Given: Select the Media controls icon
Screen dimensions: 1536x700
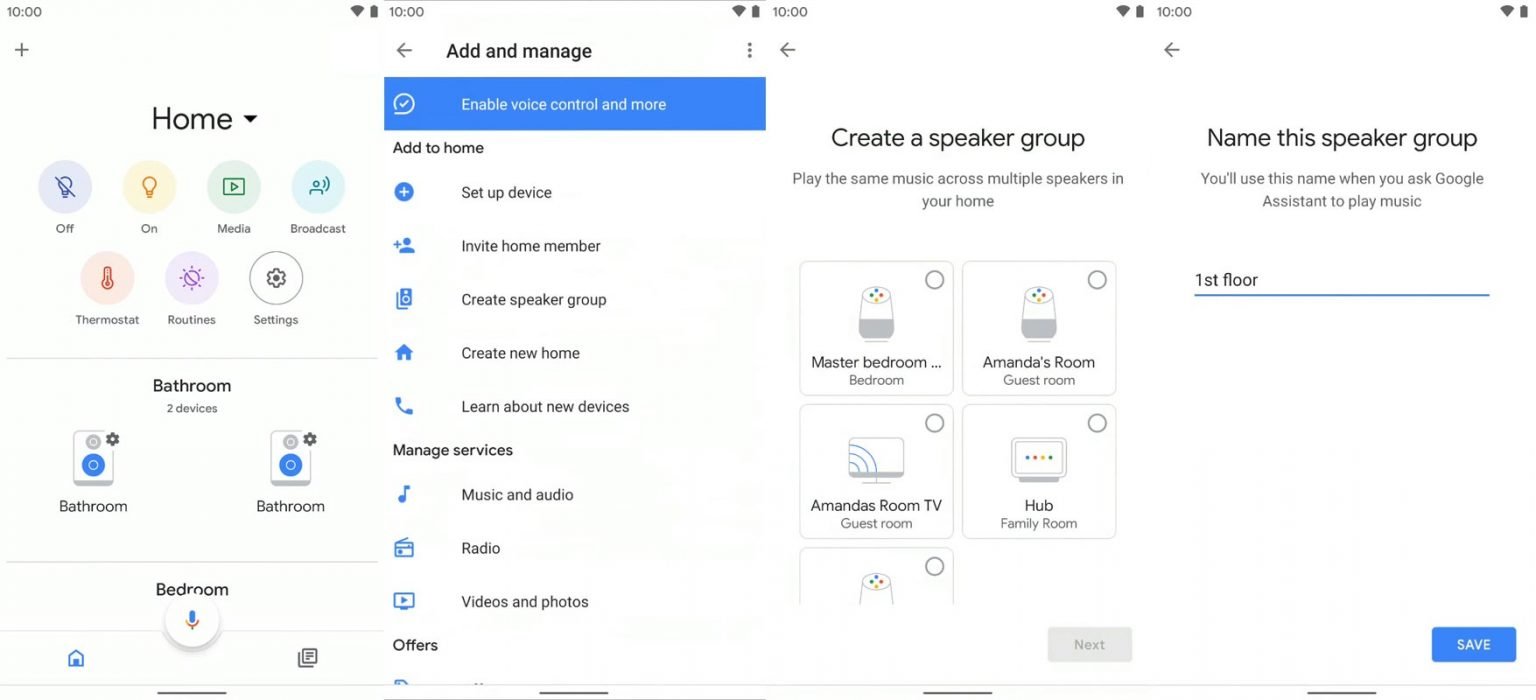Looking at the screenshot, I should point(233,186).
